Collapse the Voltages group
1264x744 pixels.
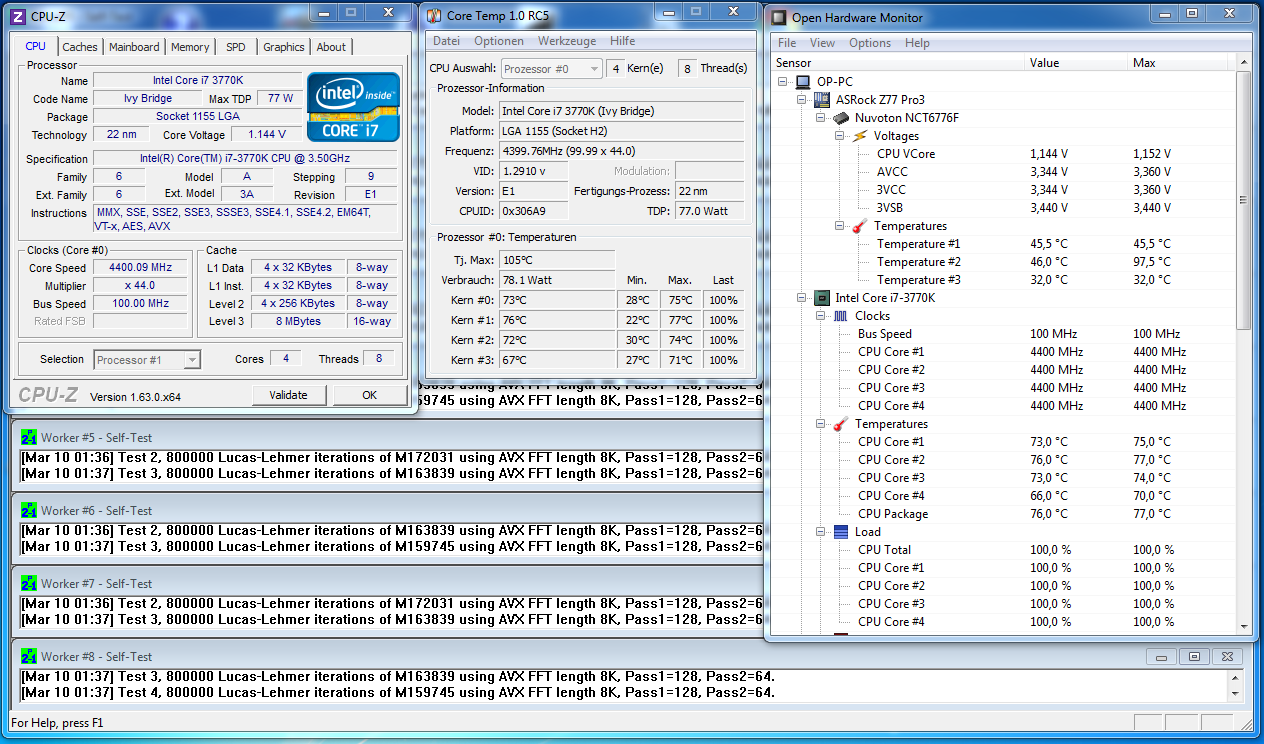840,136
